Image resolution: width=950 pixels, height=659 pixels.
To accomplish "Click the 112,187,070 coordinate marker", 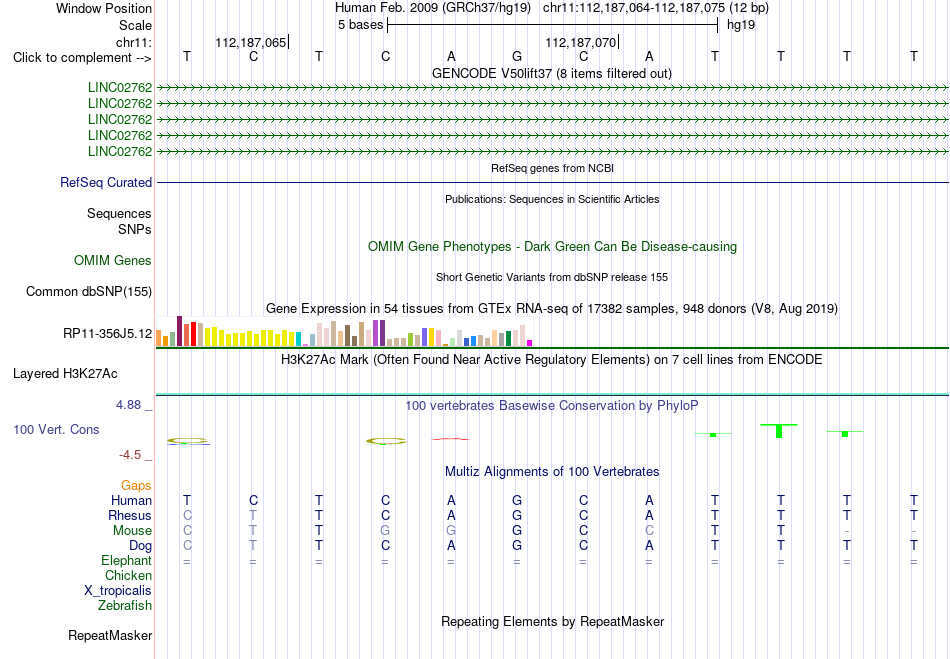I will (x=580, y=42).
